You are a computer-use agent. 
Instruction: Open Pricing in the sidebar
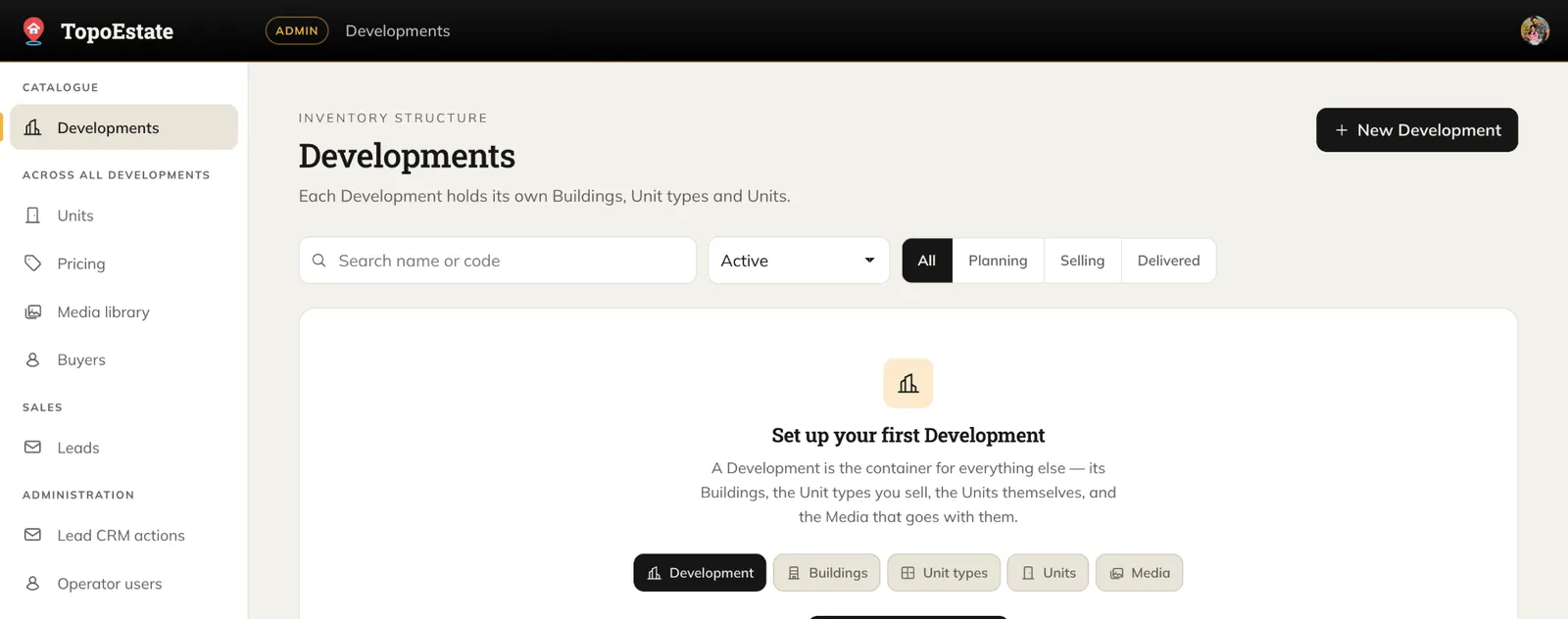(123, 263)
